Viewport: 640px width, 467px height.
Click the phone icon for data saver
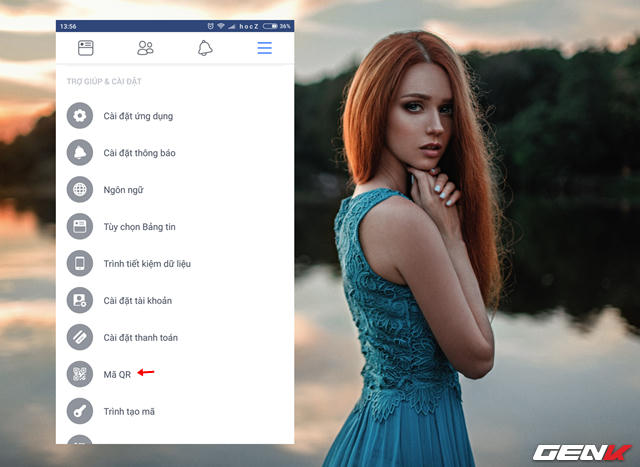79,264
